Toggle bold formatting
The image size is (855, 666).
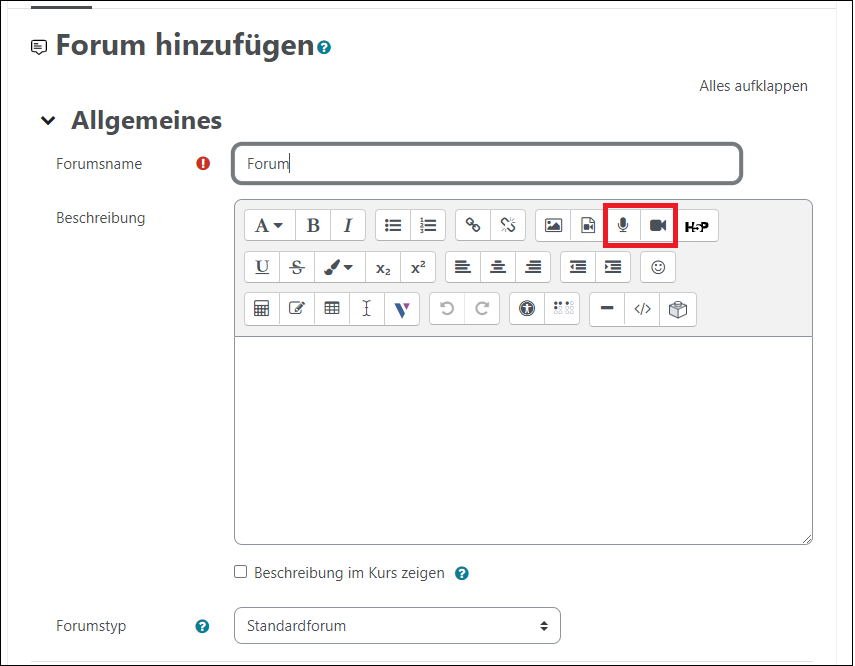tap(313, 226)
